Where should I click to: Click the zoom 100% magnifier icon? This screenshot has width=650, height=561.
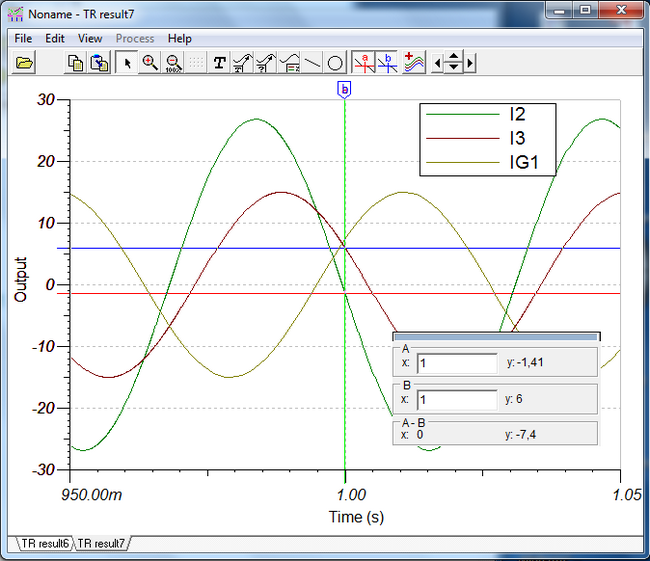coord(173,63)
